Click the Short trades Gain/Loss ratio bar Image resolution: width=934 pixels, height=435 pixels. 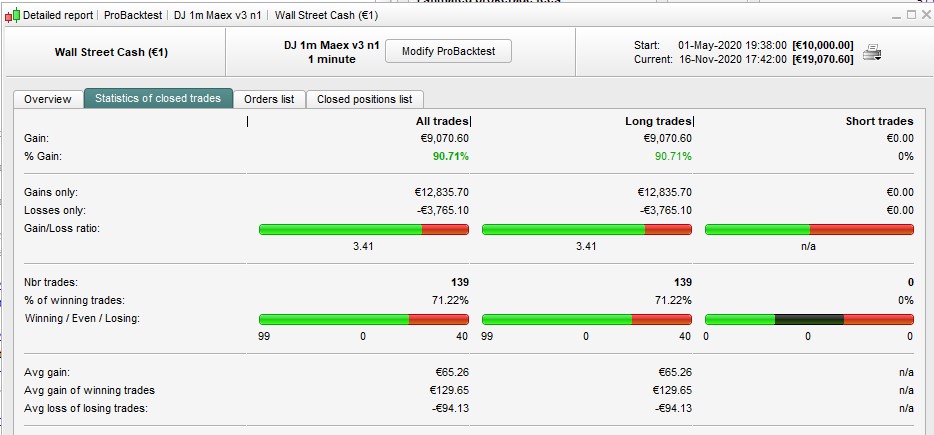(810, 229)
